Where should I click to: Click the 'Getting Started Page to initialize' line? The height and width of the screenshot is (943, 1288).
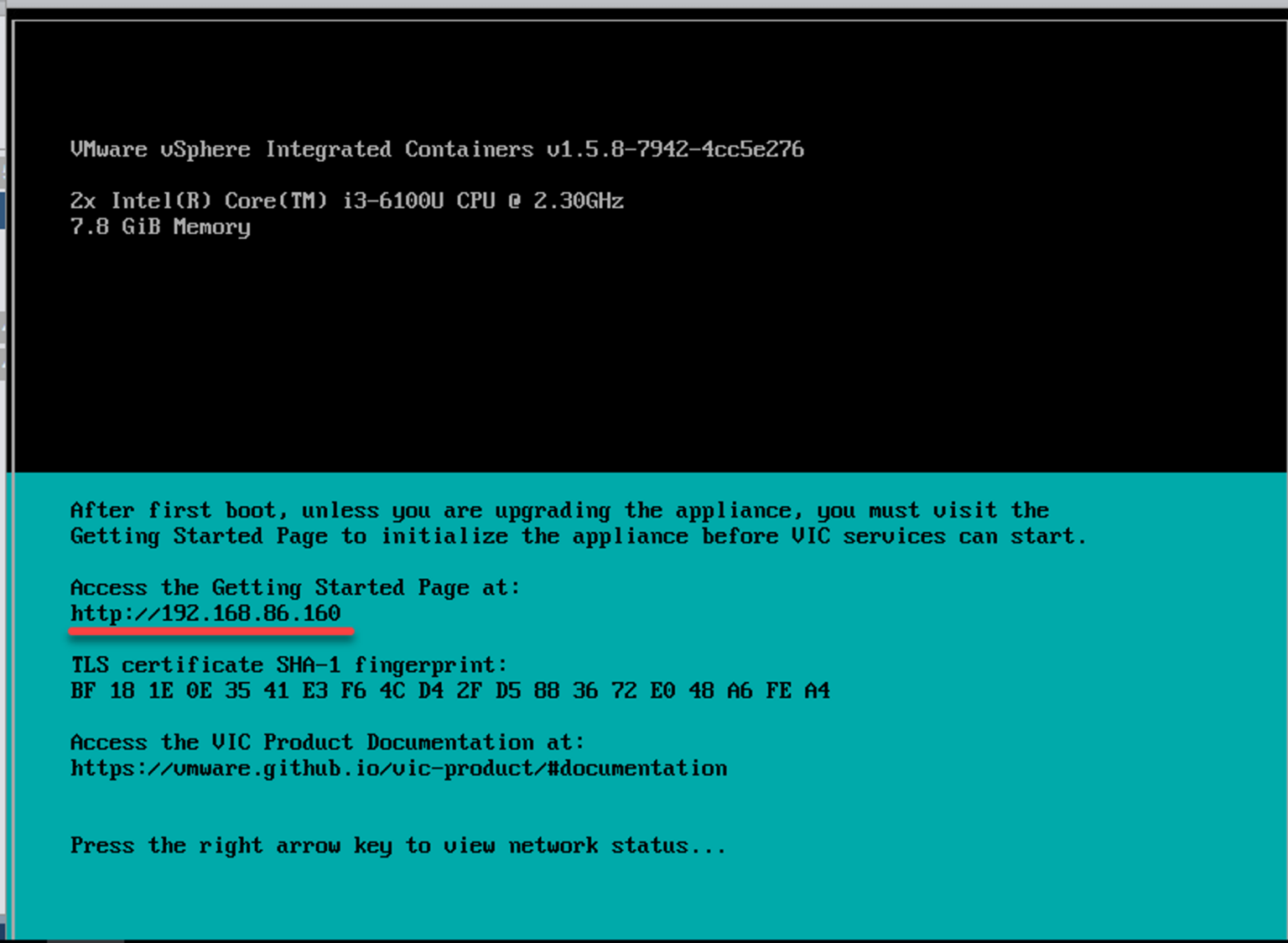[578, 537]
